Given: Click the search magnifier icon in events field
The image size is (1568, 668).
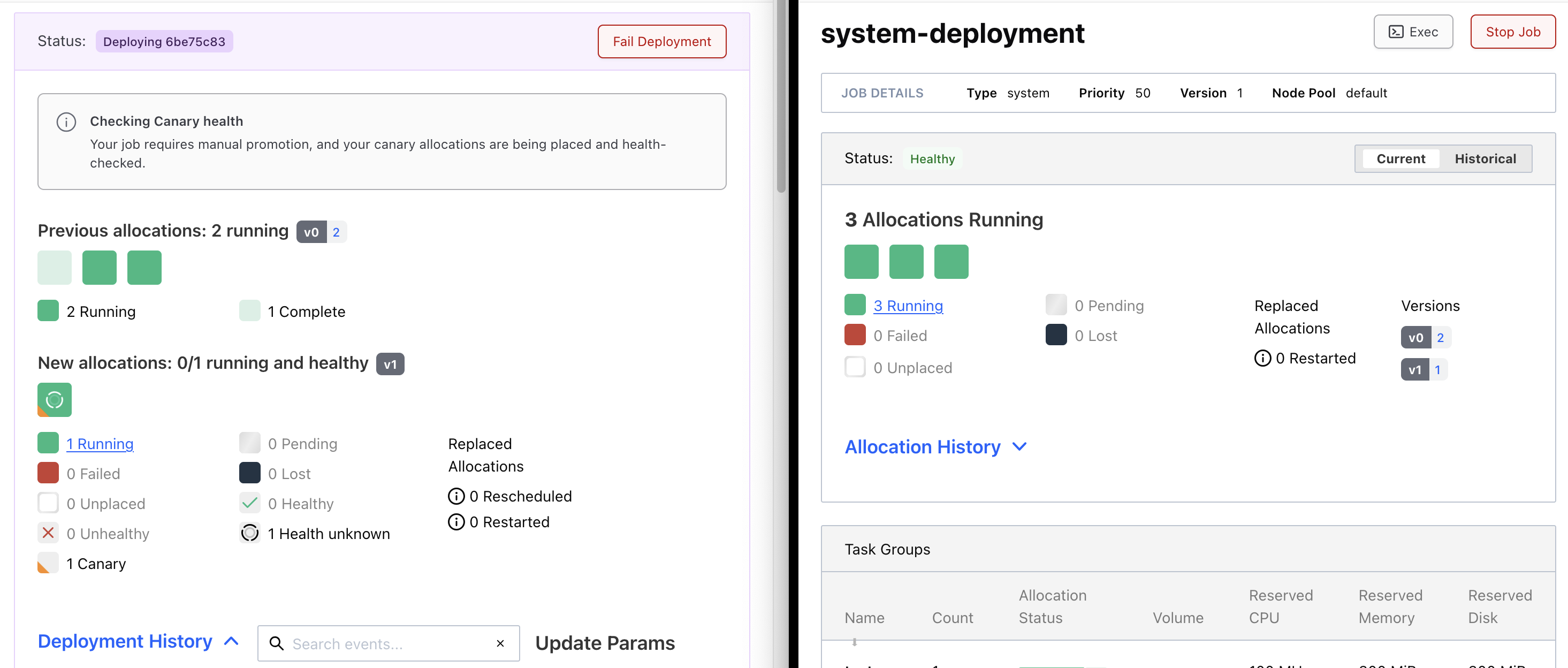Looking at the screenshot, I should 276,643.
